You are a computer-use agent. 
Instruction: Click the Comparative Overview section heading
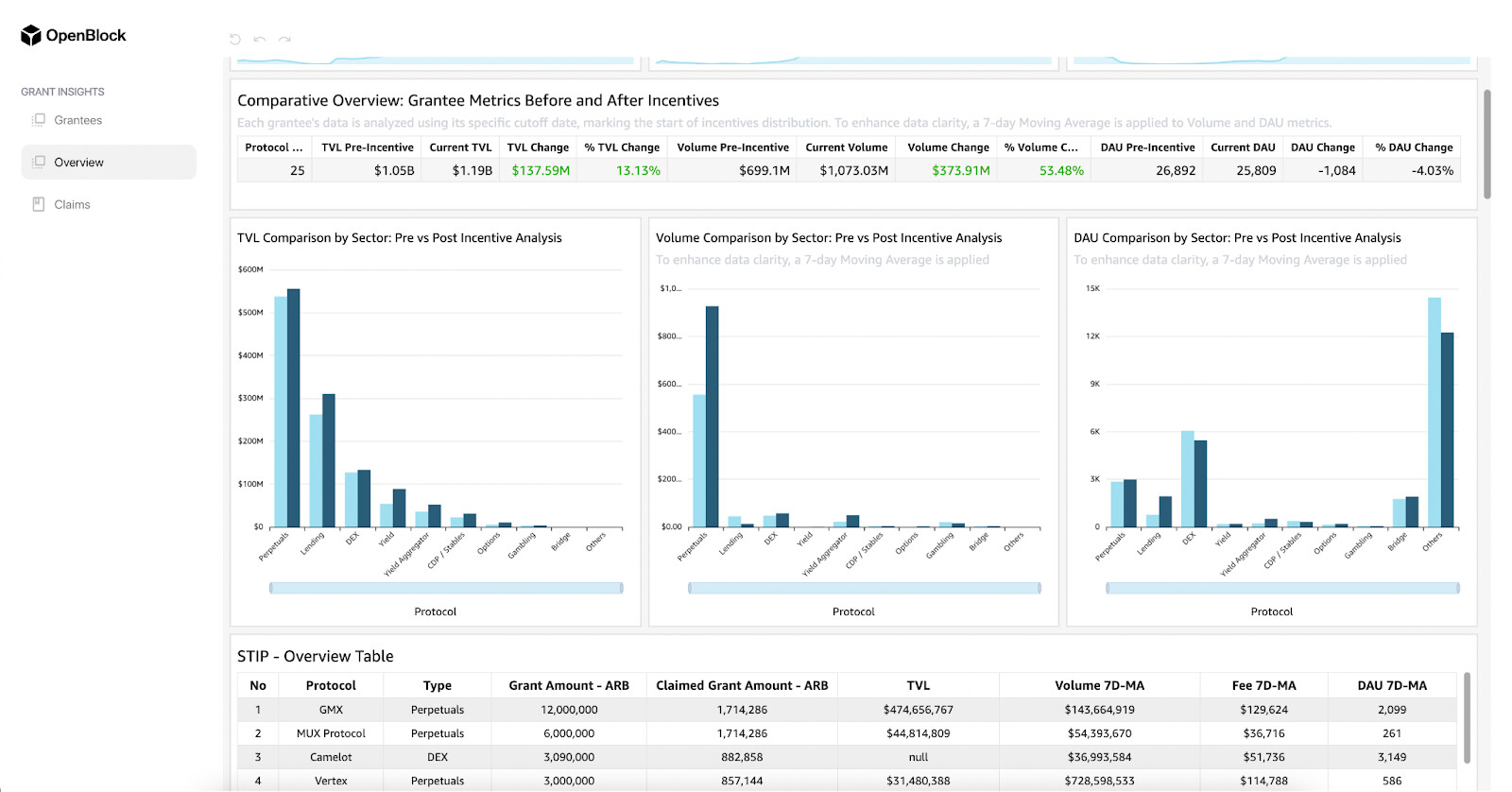[478, 100]
